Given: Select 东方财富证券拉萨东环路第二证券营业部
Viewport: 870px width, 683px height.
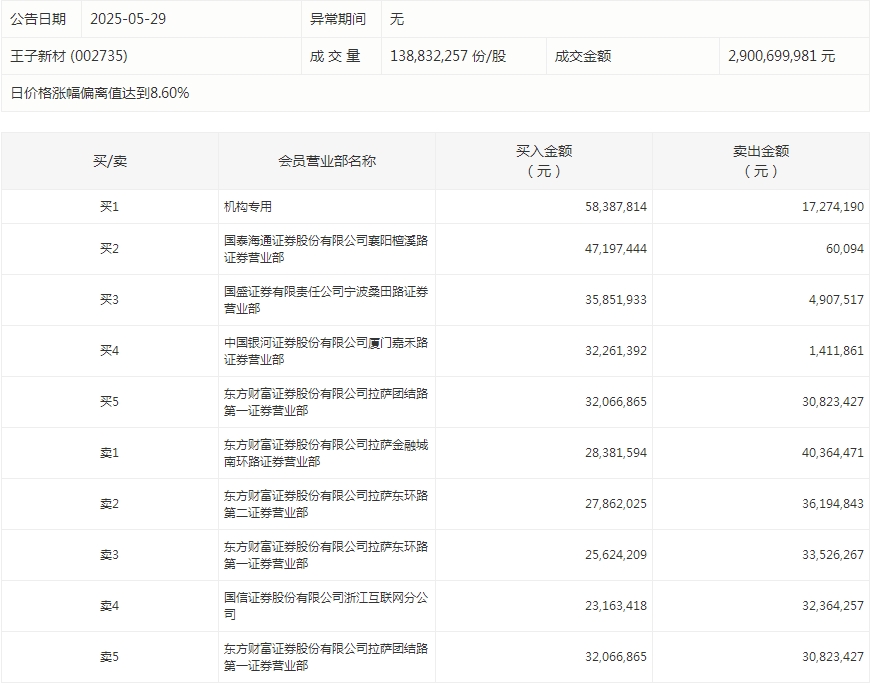Looking at the screenshot, I should (x=326, y=504).
